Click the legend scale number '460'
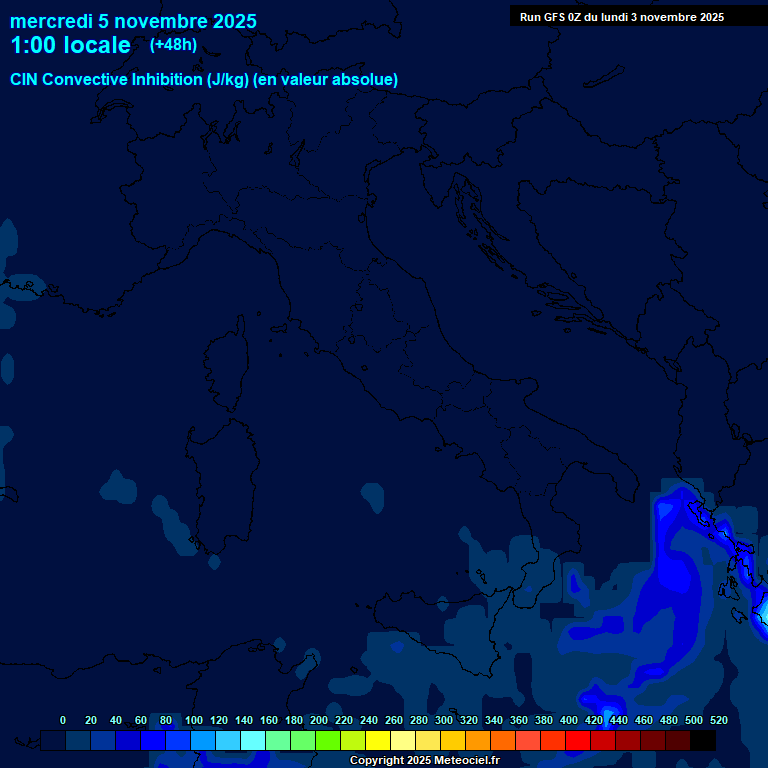Viewport: 768px width, 768px height. (x=644, y=720)
